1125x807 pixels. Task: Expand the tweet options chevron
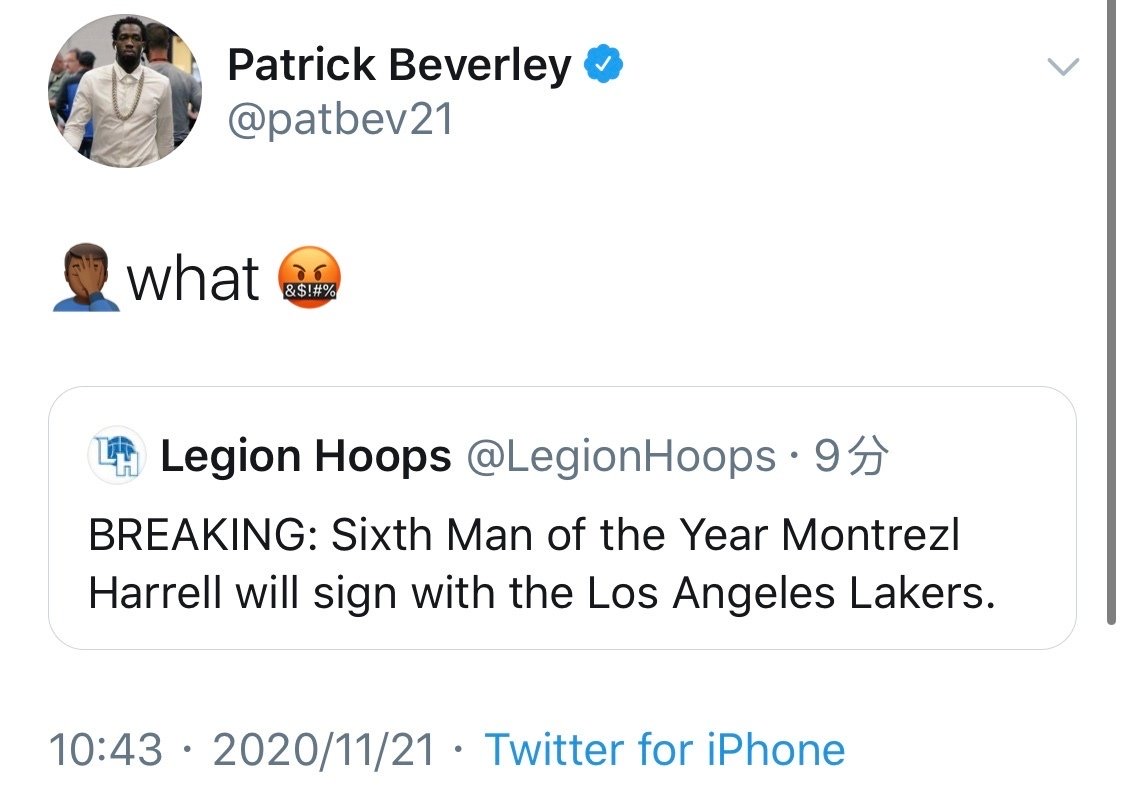coord(1062,68)
